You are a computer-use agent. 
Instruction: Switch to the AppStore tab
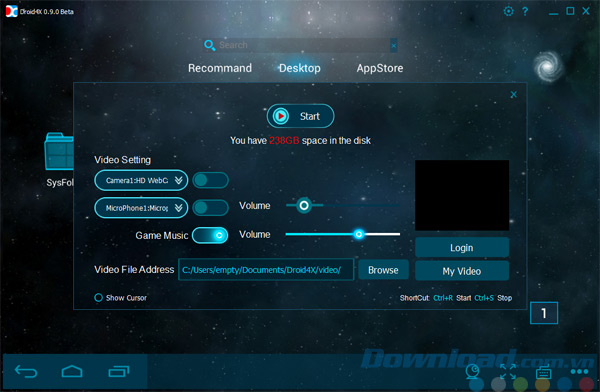[380, 68]
